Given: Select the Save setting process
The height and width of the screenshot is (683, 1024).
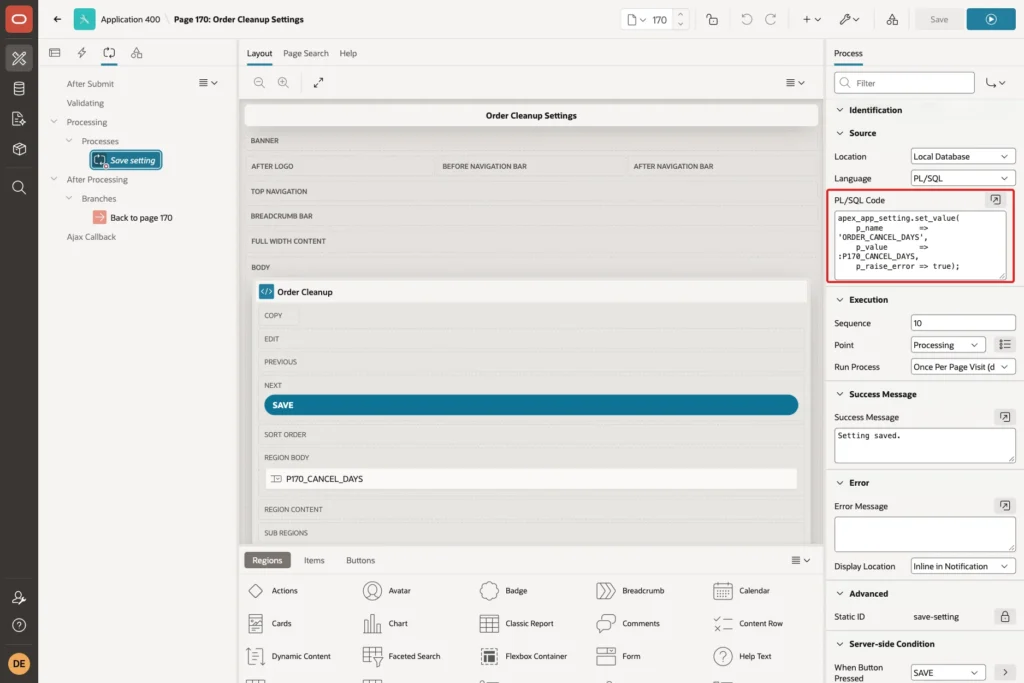Looking at the screenshot, I should click(x=126, y=160).
